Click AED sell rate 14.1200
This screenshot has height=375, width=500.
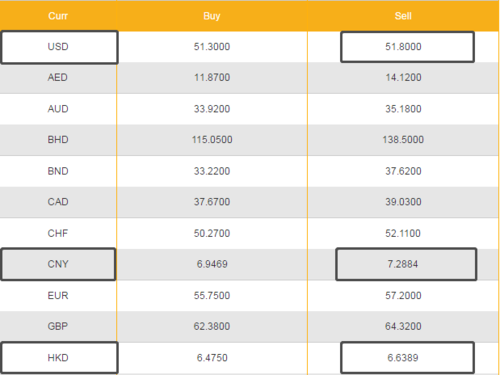(x=403, y=78)
